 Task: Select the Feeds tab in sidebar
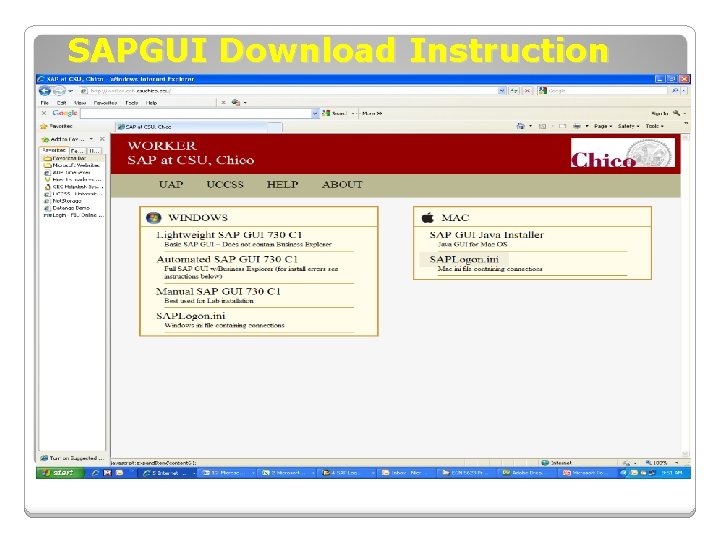click(77, 151)
